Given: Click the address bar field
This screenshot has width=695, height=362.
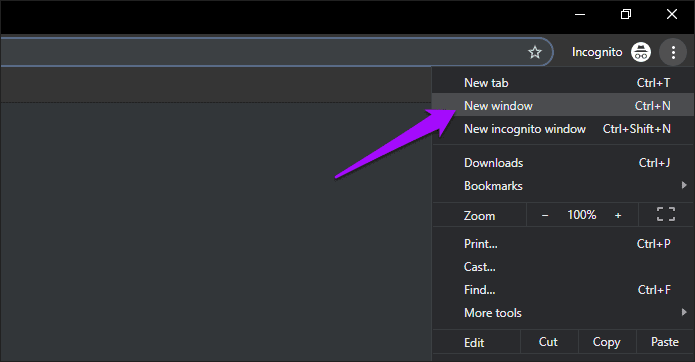Looking at the screenshot, I should click(x=277, y=52).
